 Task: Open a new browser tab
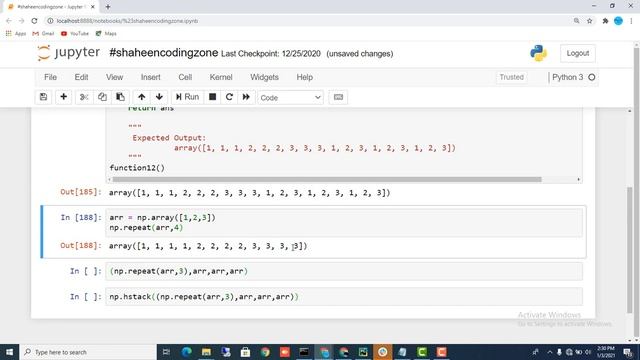(x=108, y=7)
